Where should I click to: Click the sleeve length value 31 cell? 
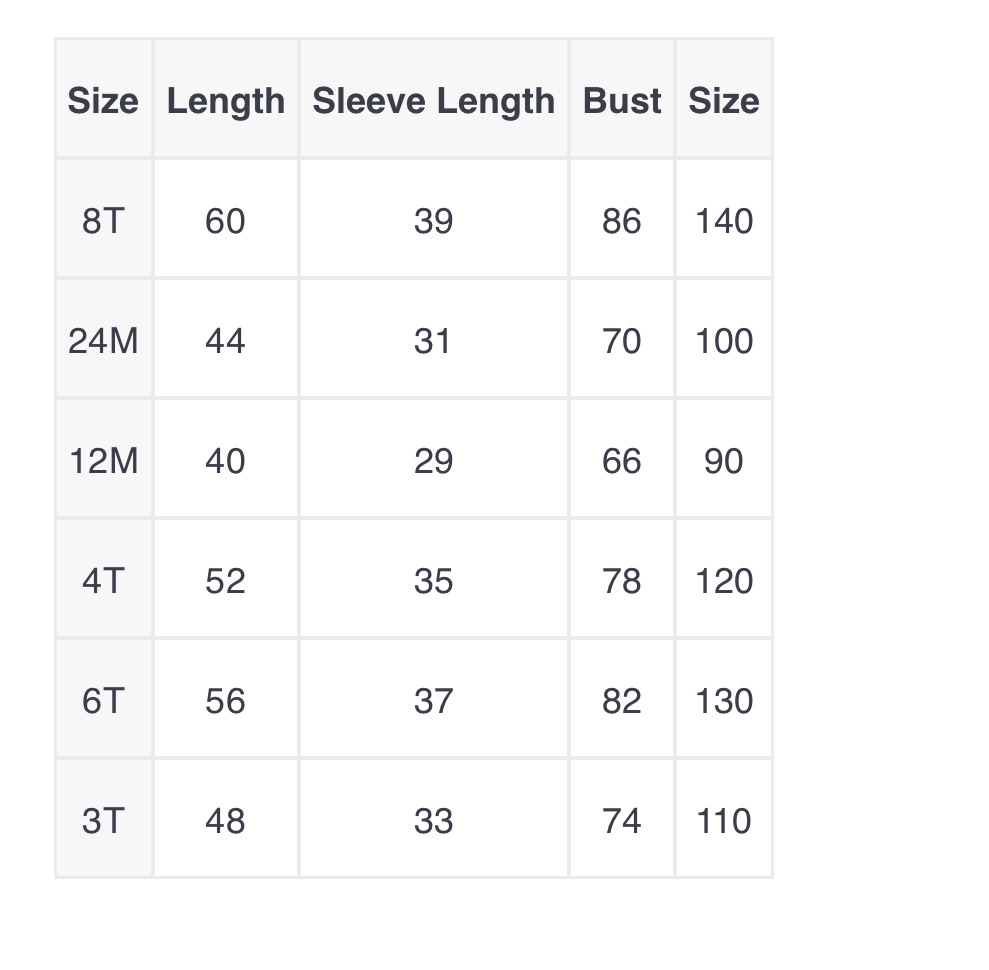pos(434,338)
